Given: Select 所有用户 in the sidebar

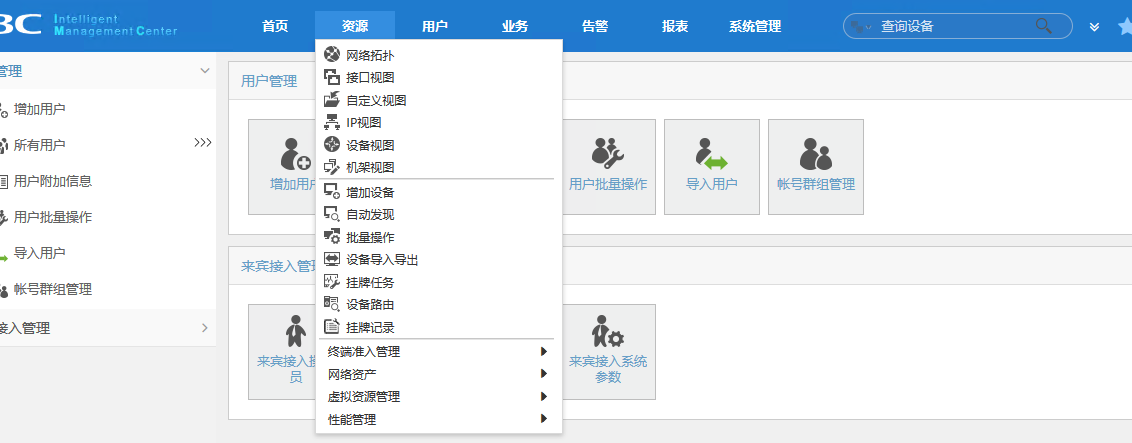Looking at the screenshot, I should click(x=40, y=145).
